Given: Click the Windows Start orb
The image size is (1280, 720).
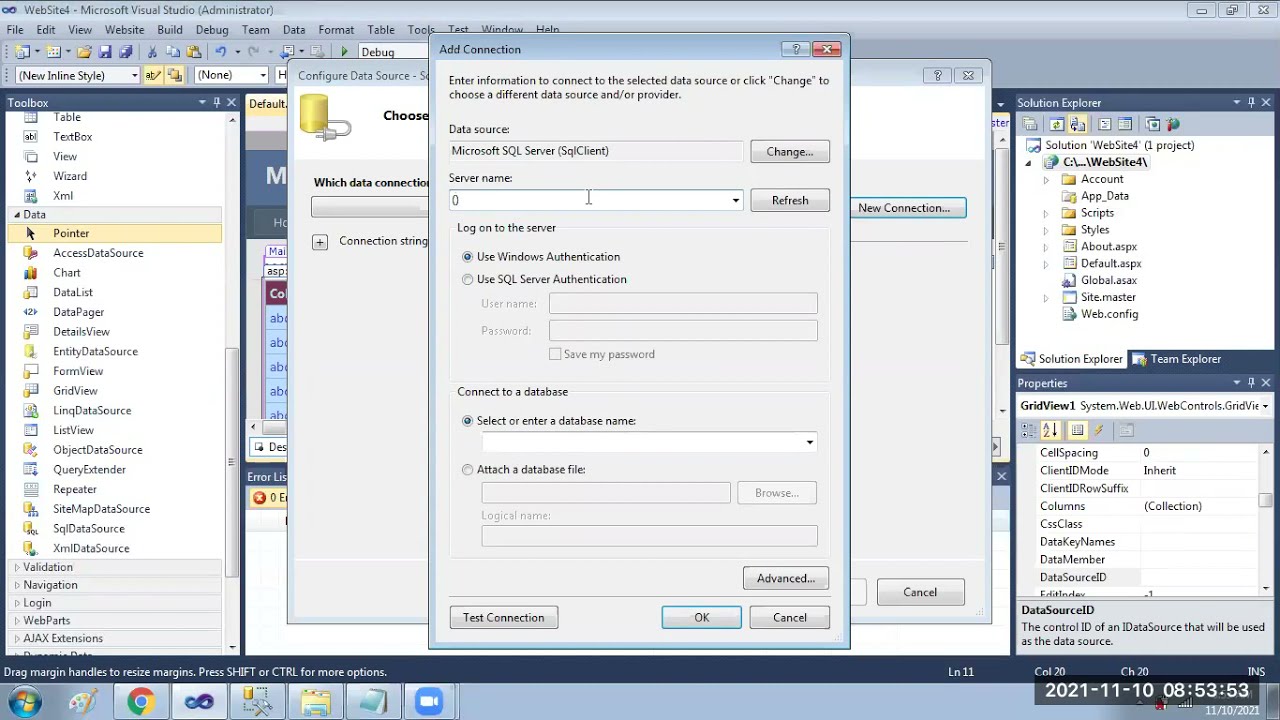Looking at the screenshot, I should pos(24,702).
